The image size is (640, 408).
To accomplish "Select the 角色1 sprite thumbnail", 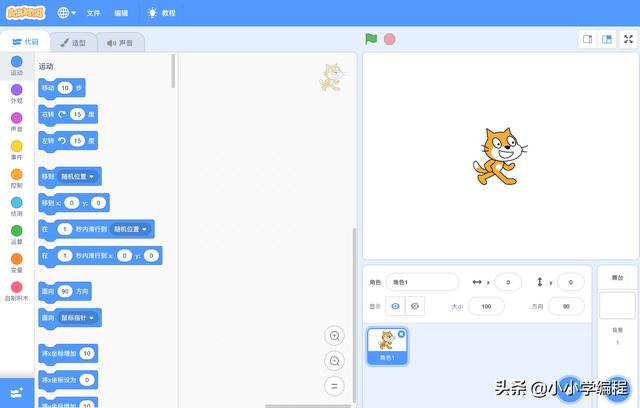I will (x=387, y=346).
